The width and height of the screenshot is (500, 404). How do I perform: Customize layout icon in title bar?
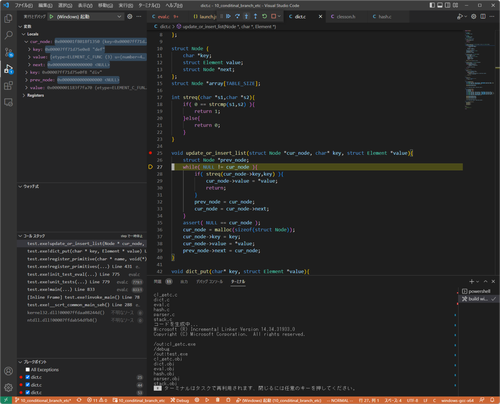[456, 5]
